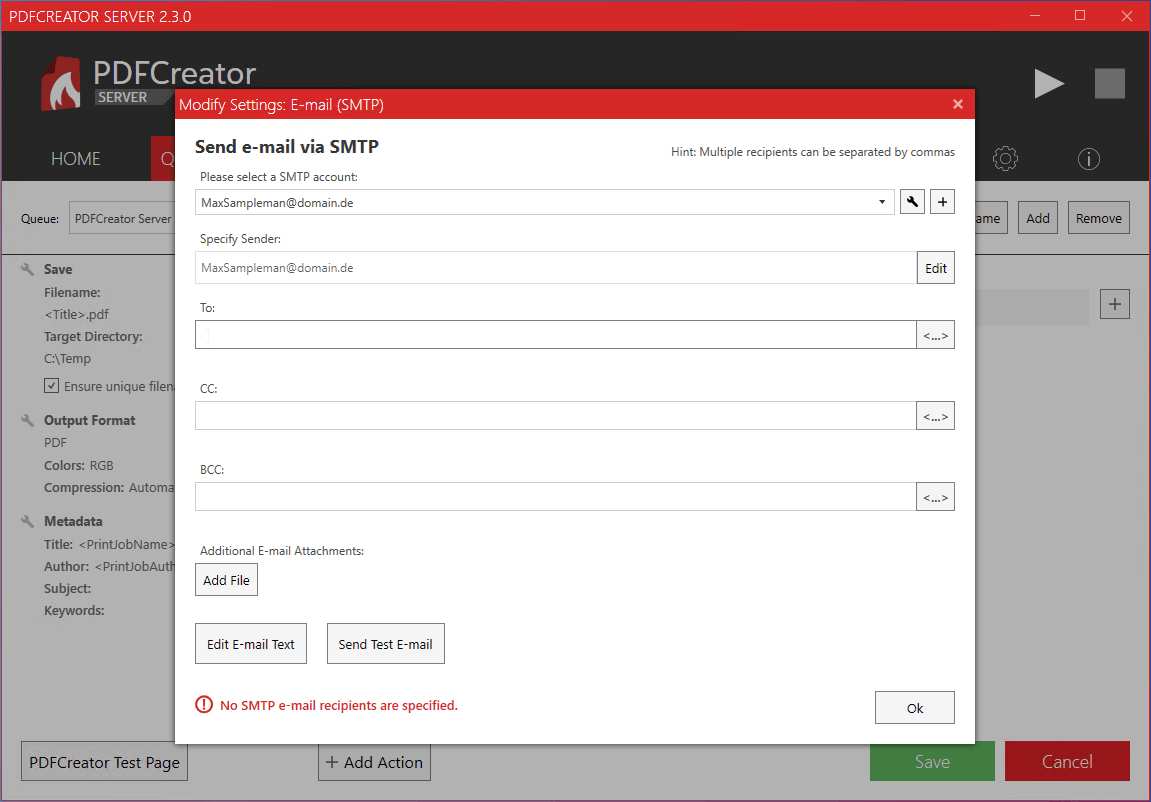Open the info/about page
The image size is (1151, 802).
[1089, 158]
